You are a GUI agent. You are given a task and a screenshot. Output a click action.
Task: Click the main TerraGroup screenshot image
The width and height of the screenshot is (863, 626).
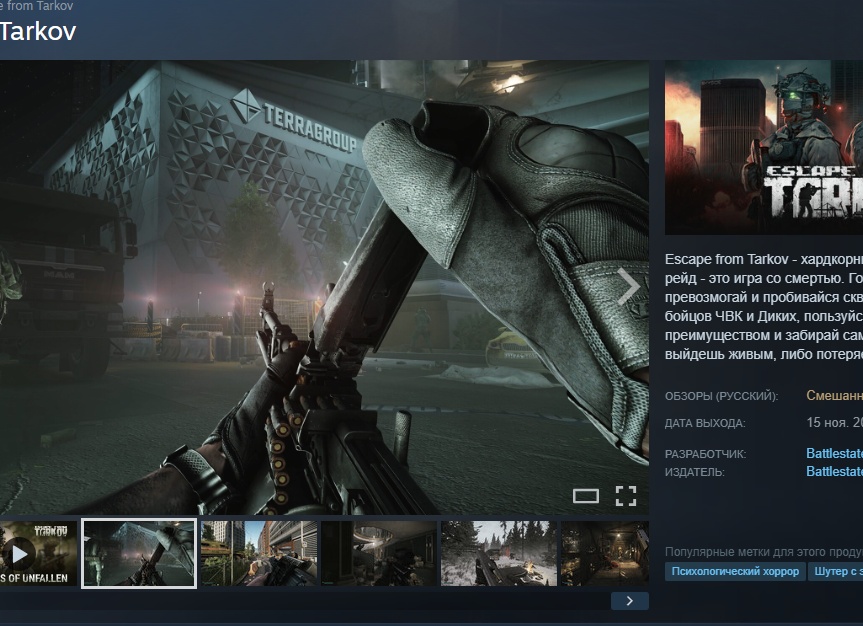click(x=324, y=287)
